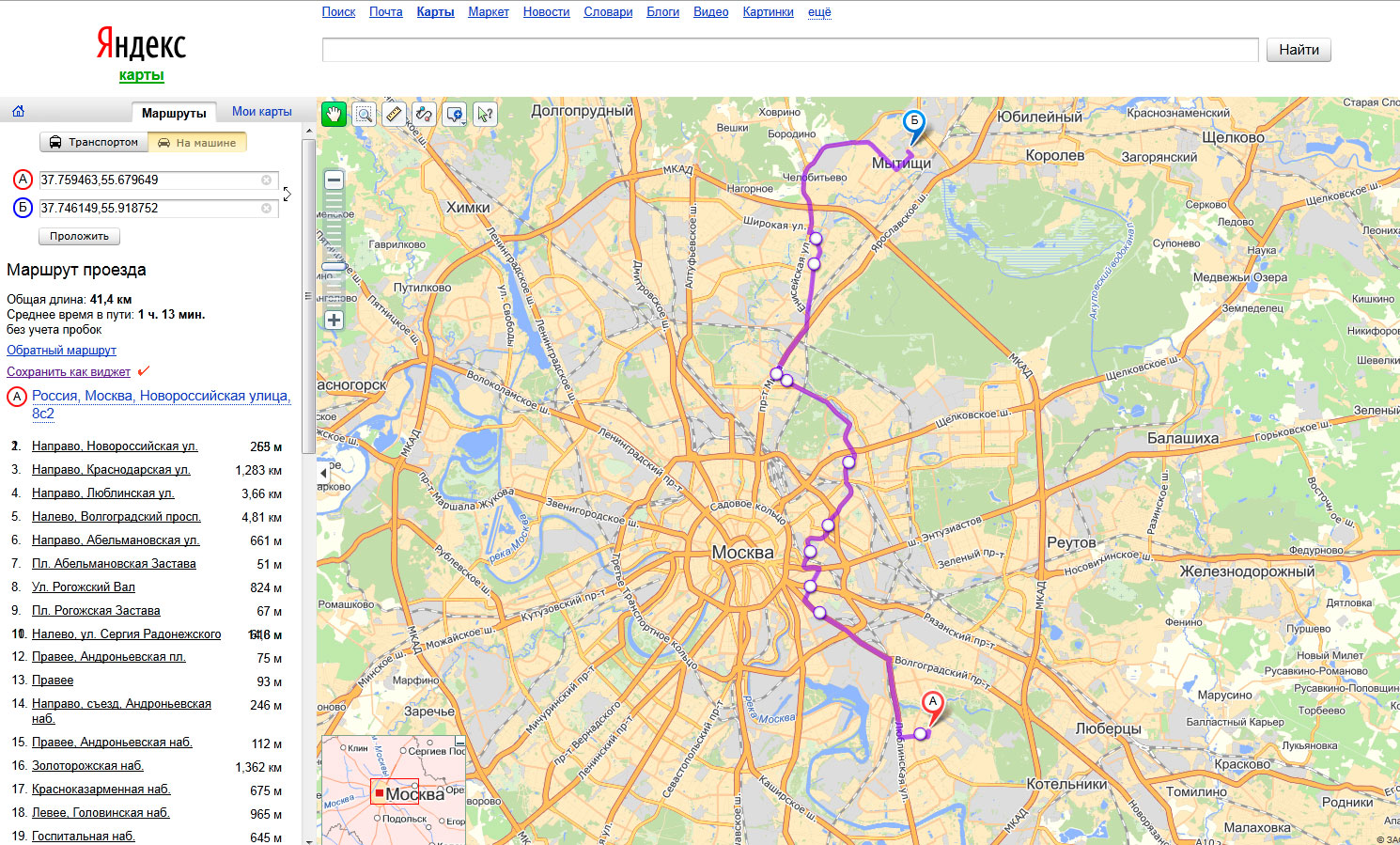Viewport: 1400px width, 845px height.
Task: Expand the ещё services menu
Action: (x=819, y=12)
